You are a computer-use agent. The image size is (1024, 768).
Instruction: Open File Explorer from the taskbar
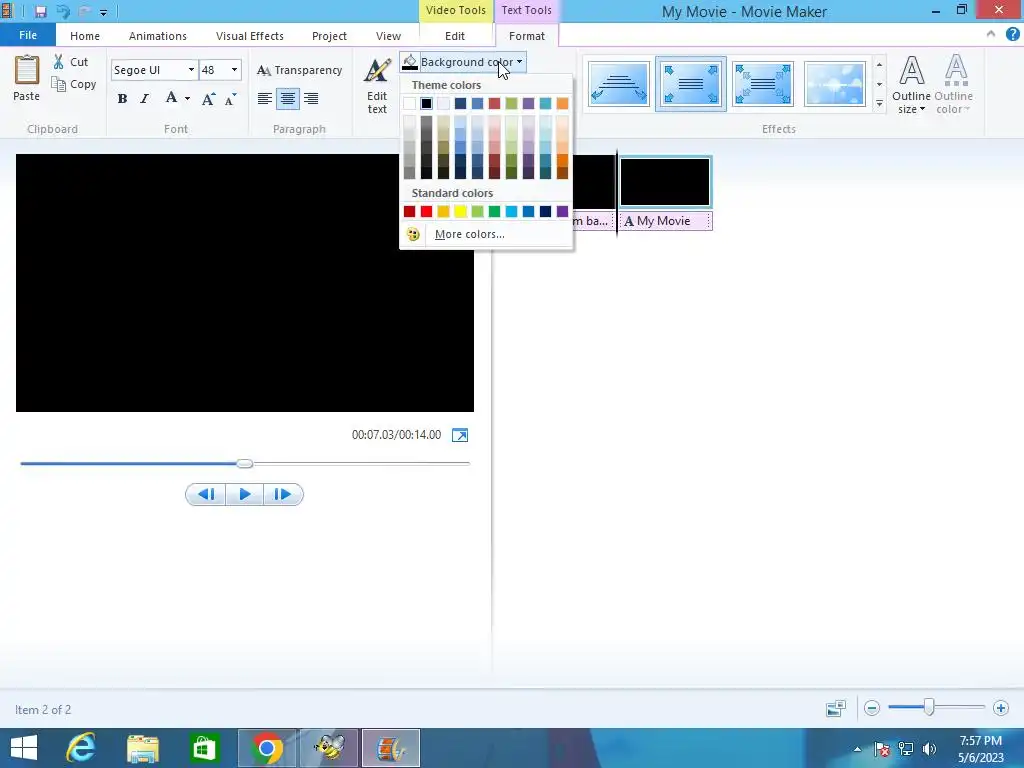143,748
